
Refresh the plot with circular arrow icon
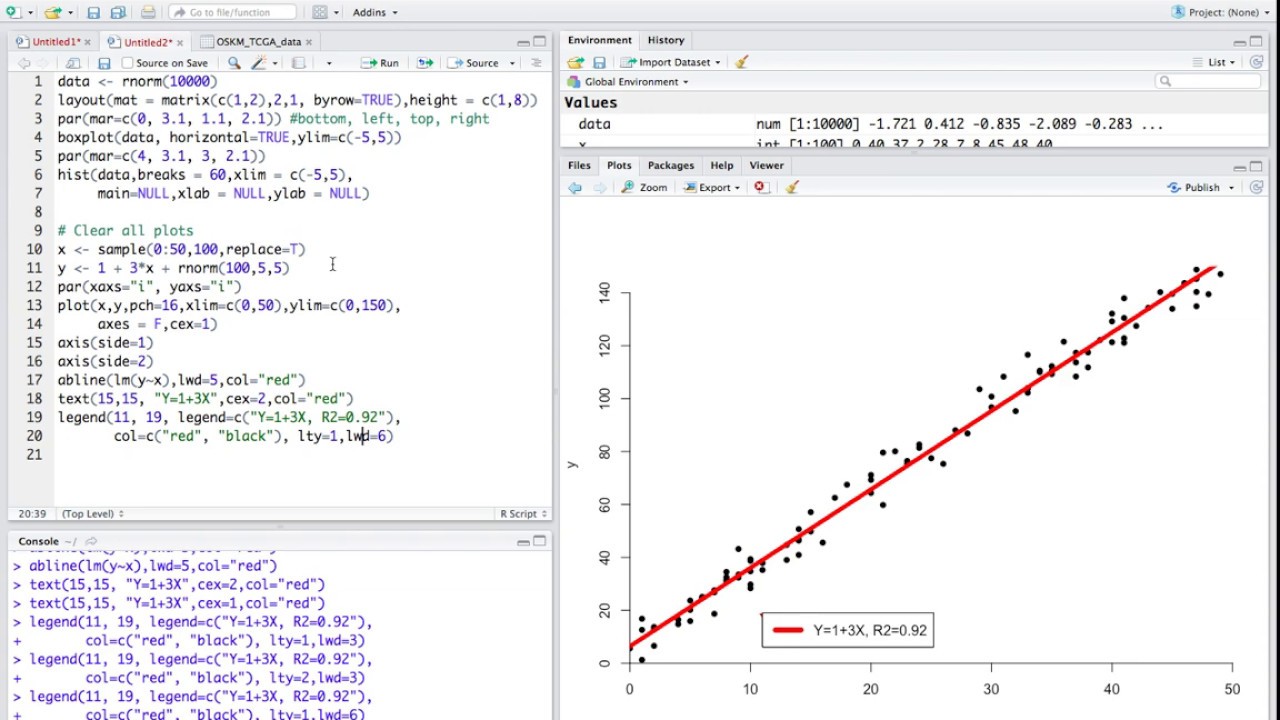[x=1257, y=187]
